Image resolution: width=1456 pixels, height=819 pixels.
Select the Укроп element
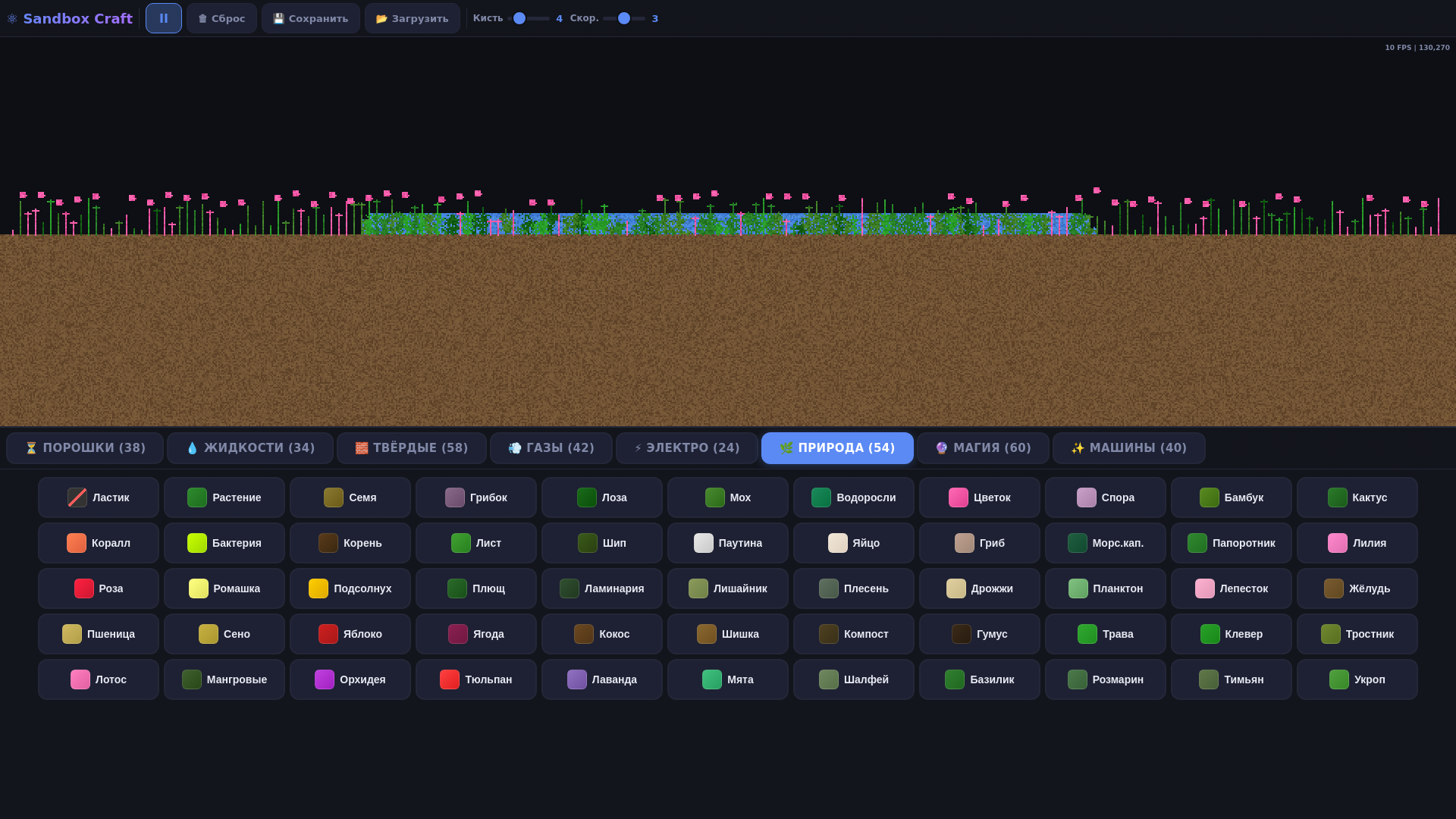point(1357,679)
